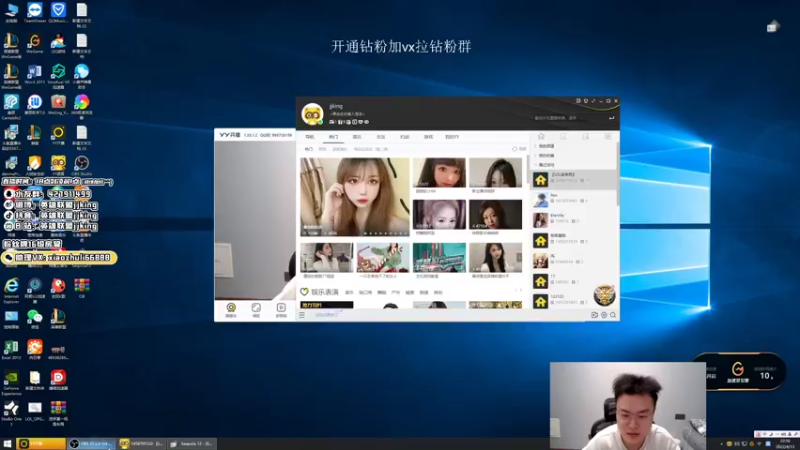Switch to OBS in the taskbar

click(x=91, y=444)
